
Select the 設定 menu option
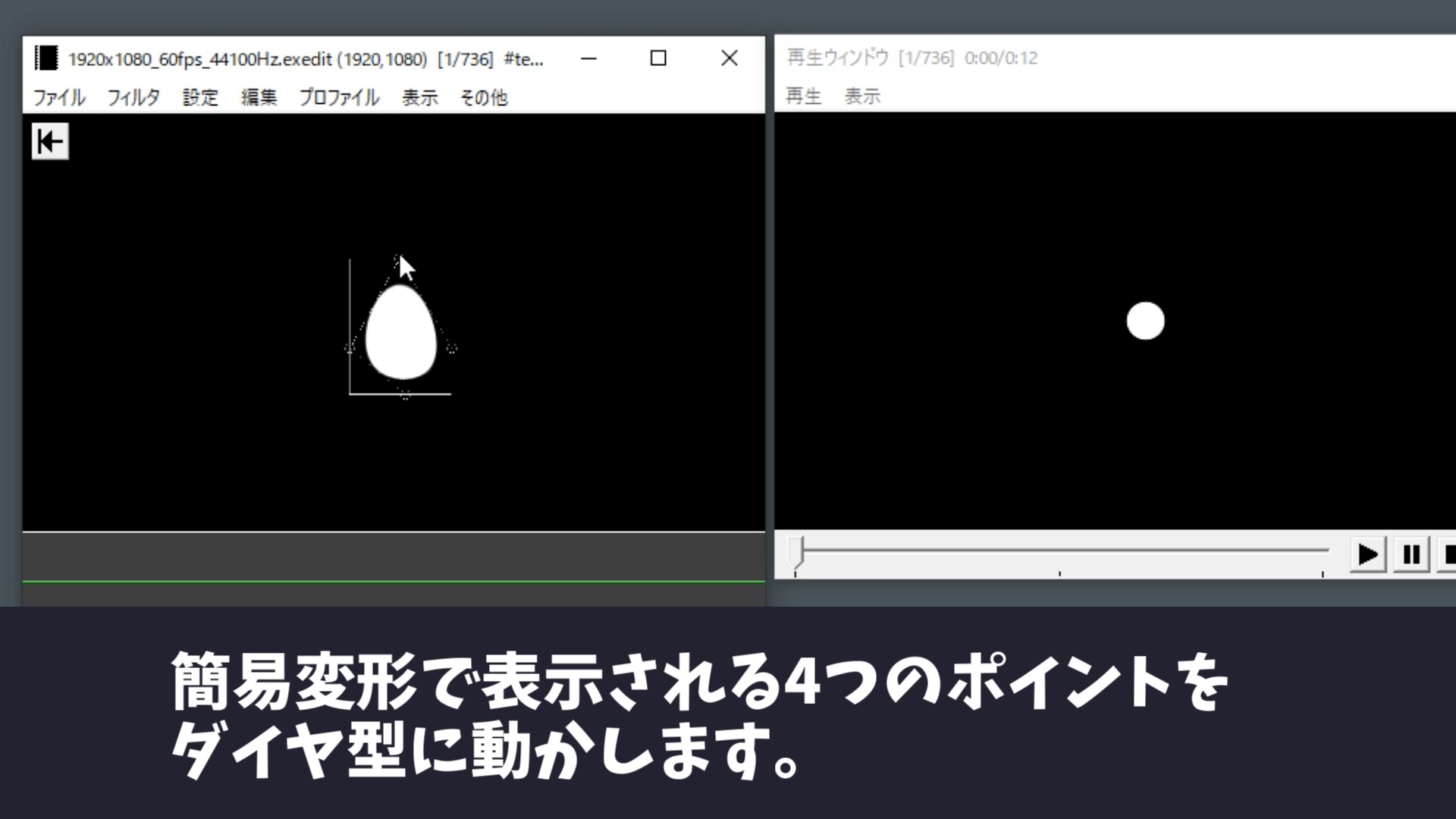(199, 97)
